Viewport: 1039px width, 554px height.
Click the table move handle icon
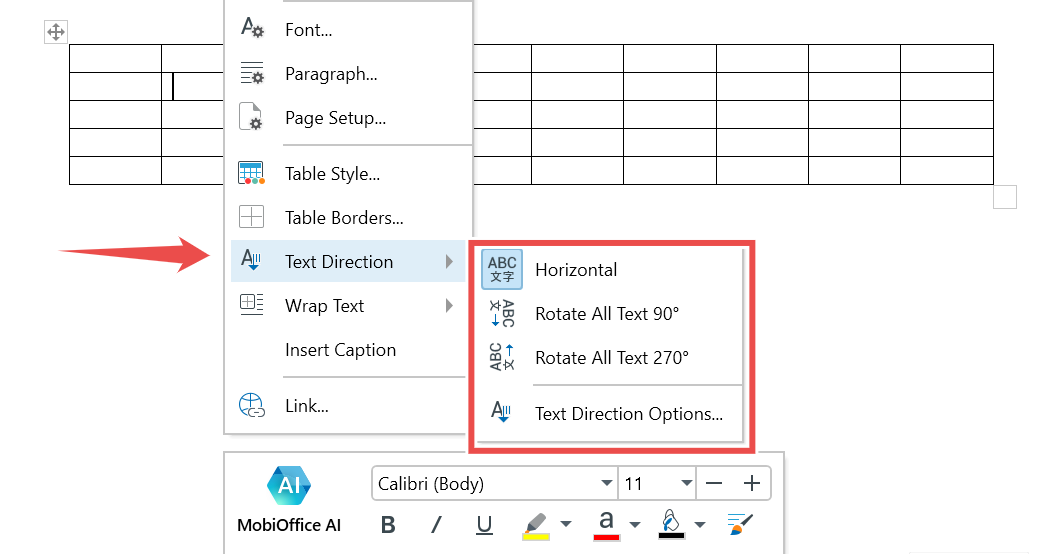coord(56,31)
